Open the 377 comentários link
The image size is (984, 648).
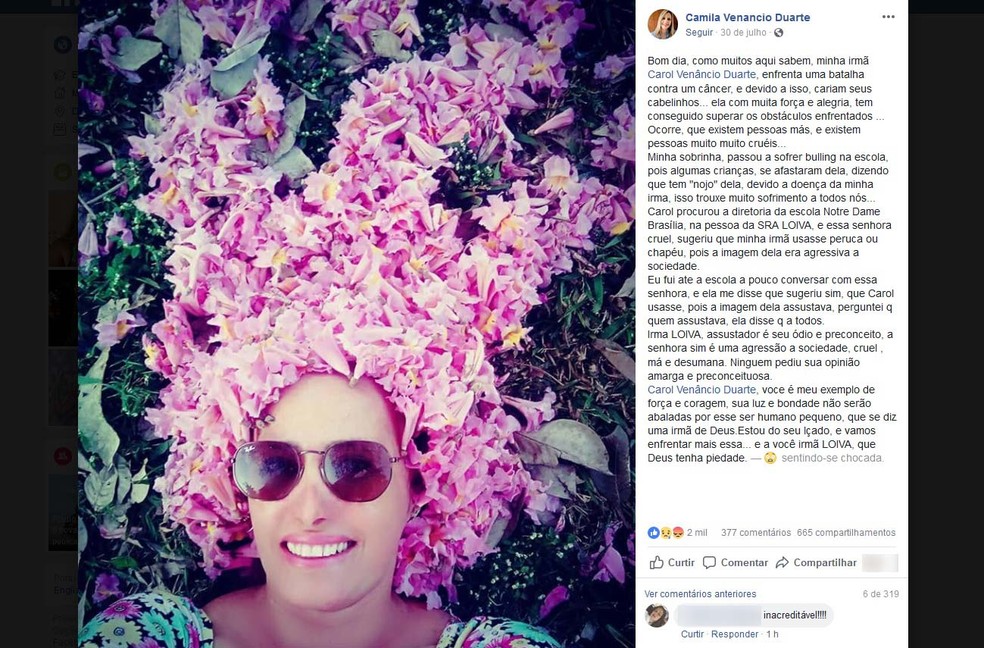756,533
